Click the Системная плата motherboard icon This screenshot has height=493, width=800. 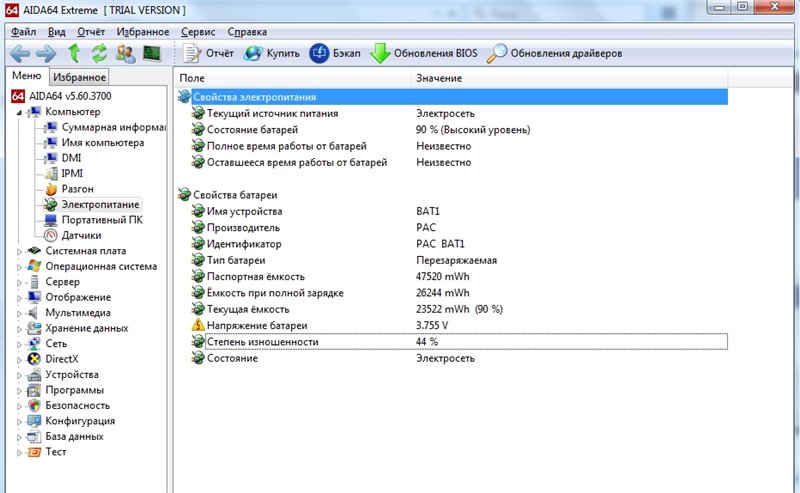point(34,251)
